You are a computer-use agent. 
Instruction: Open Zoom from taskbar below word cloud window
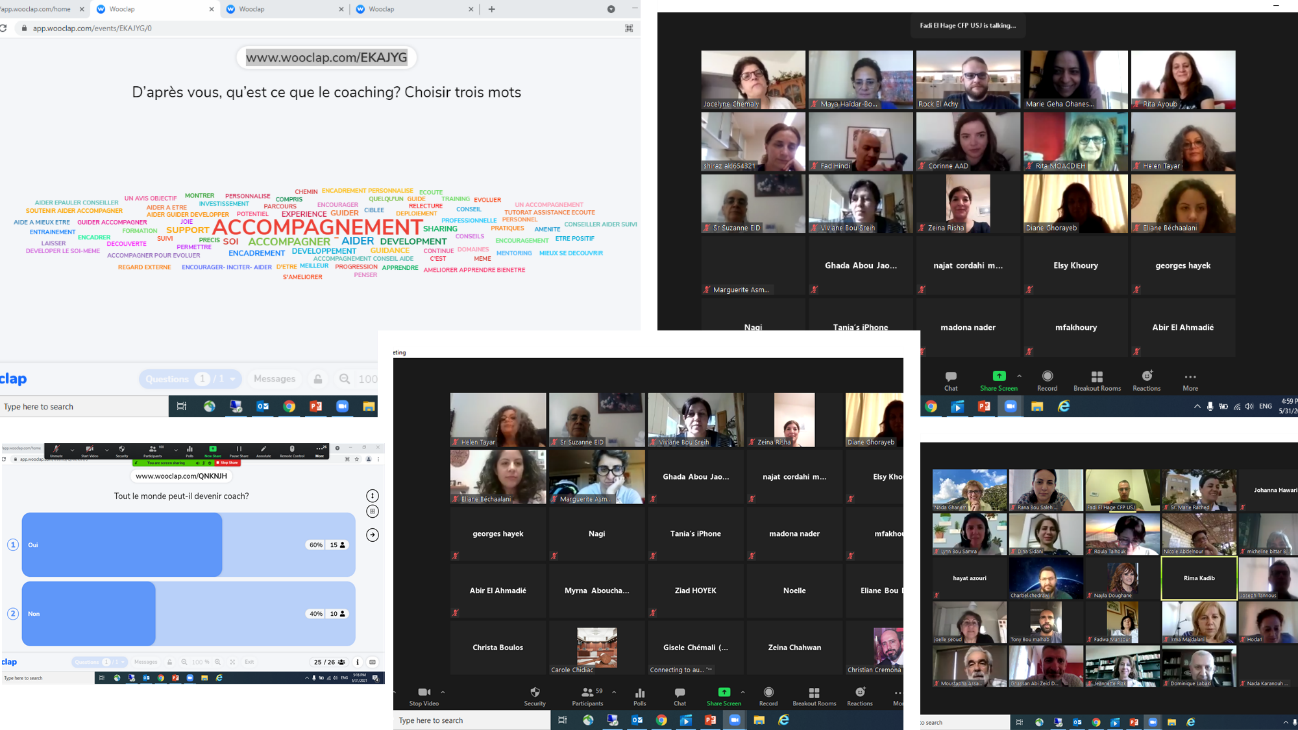(x=342, y=407)
